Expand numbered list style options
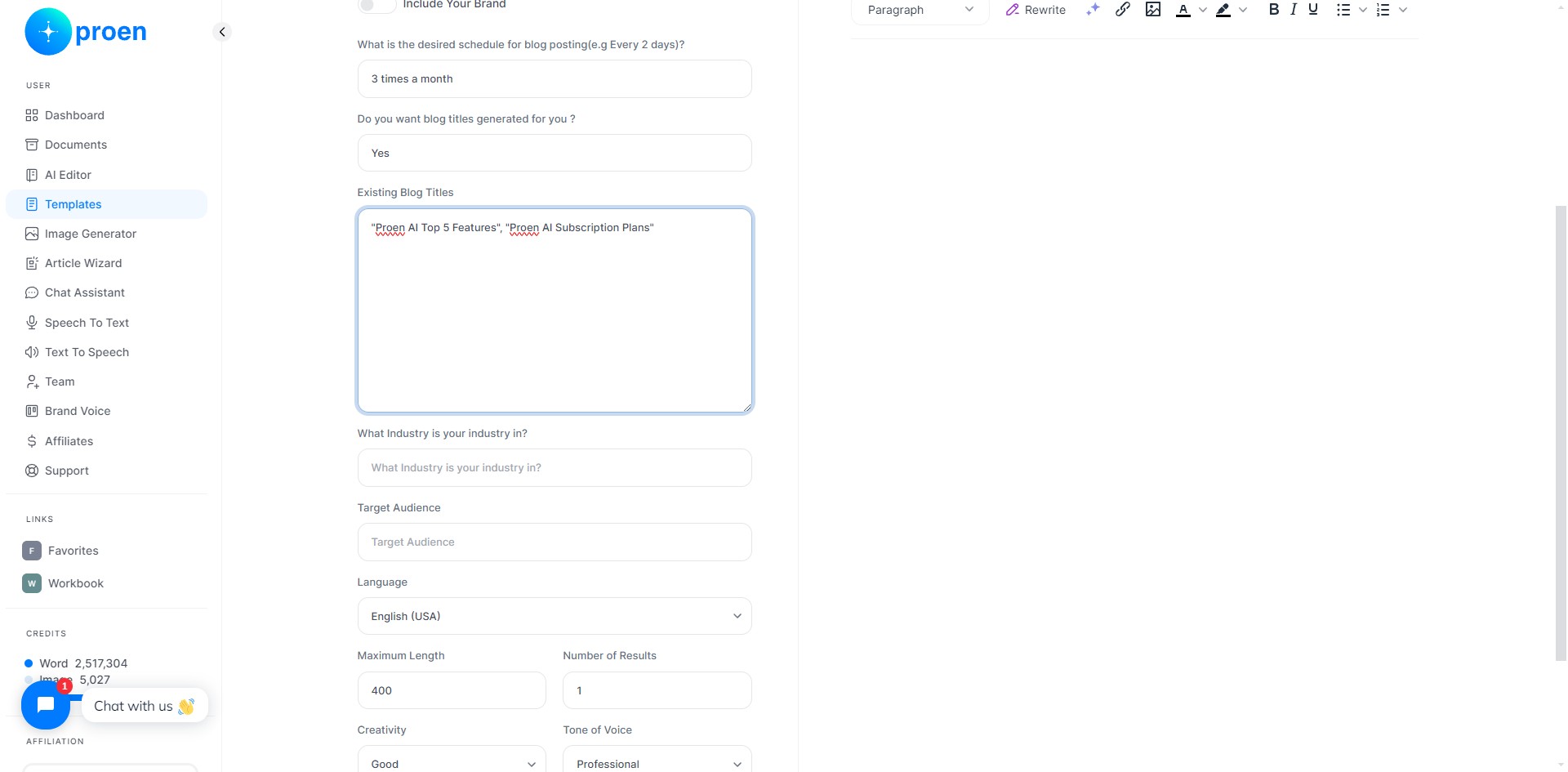Image resolution: width=1568 pixels, height=772 pixels. [1403, 10]
